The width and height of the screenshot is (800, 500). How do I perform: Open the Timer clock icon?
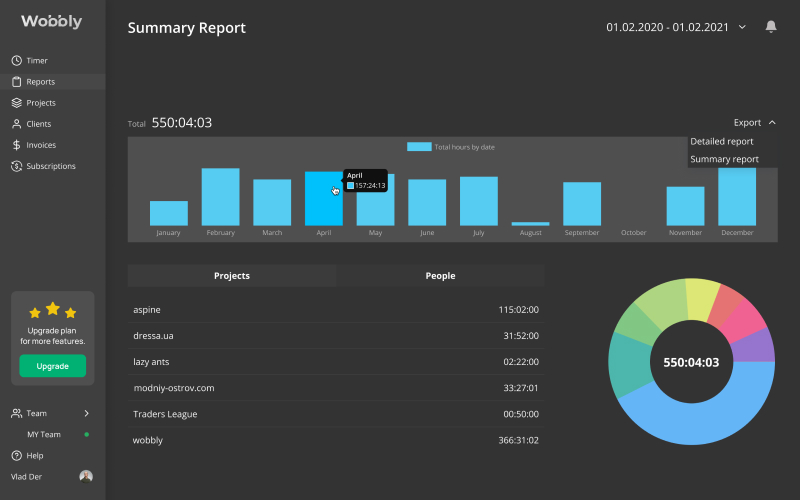click(16, 61)
